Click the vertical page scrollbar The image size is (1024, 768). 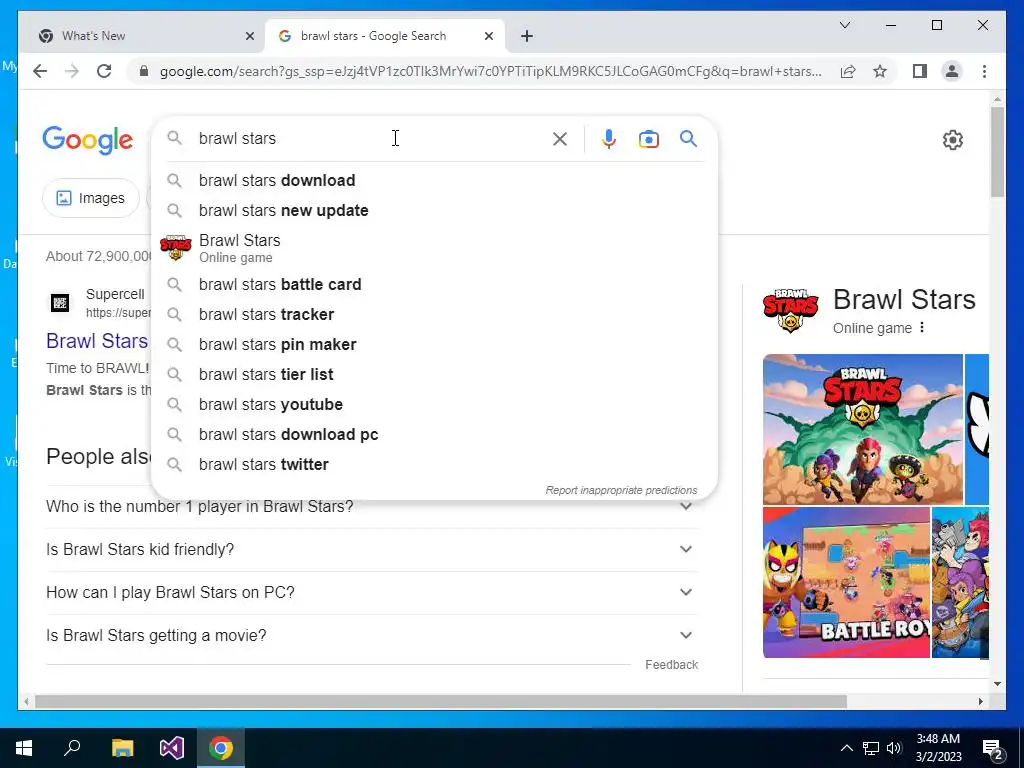tap(997, 152)
